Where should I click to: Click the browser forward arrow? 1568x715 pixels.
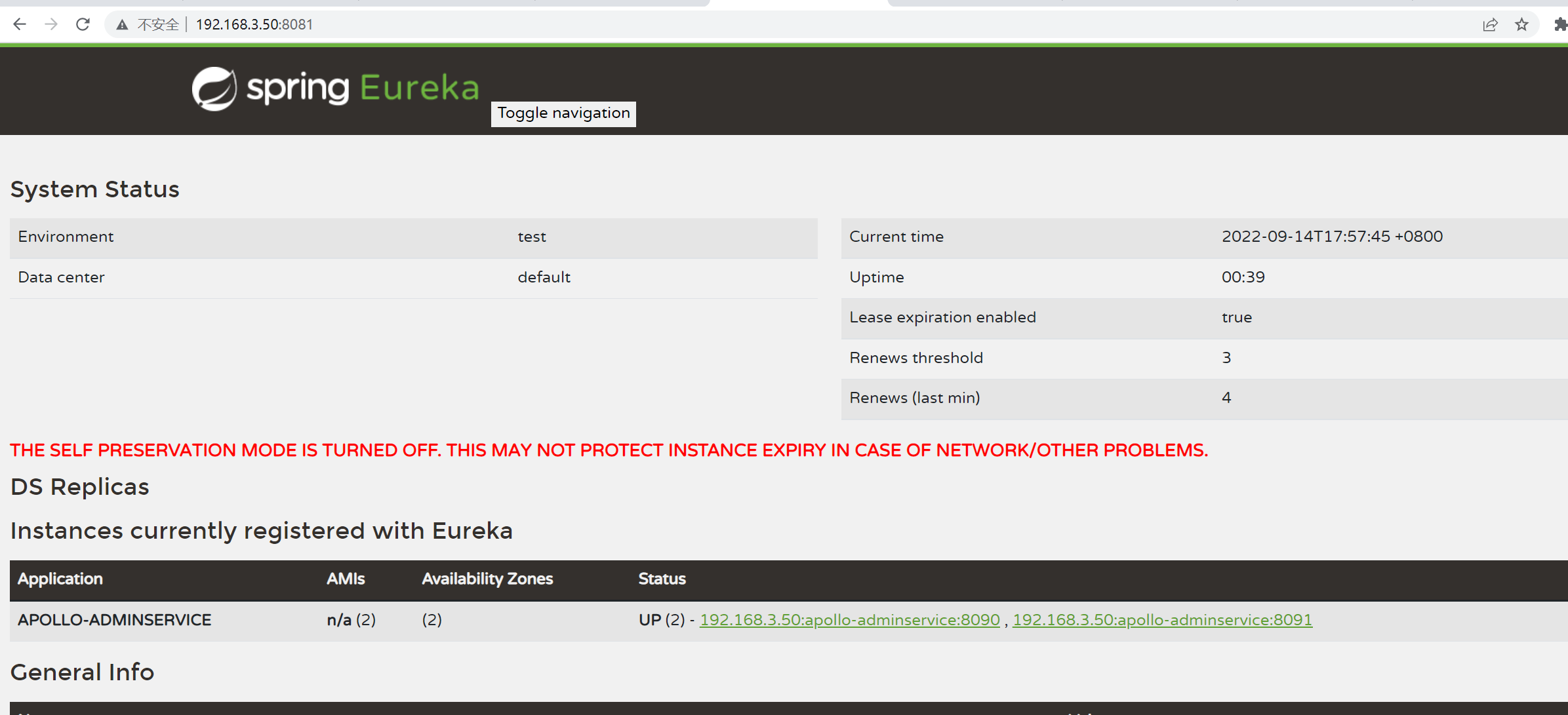coord(51,24)
